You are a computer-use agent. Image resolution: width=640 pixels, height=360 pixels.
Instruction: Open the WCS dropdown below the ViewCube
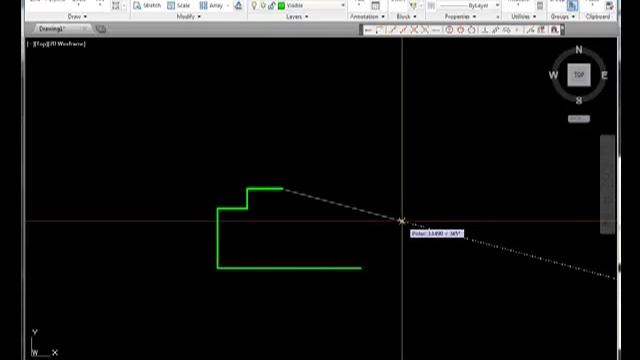579,119
